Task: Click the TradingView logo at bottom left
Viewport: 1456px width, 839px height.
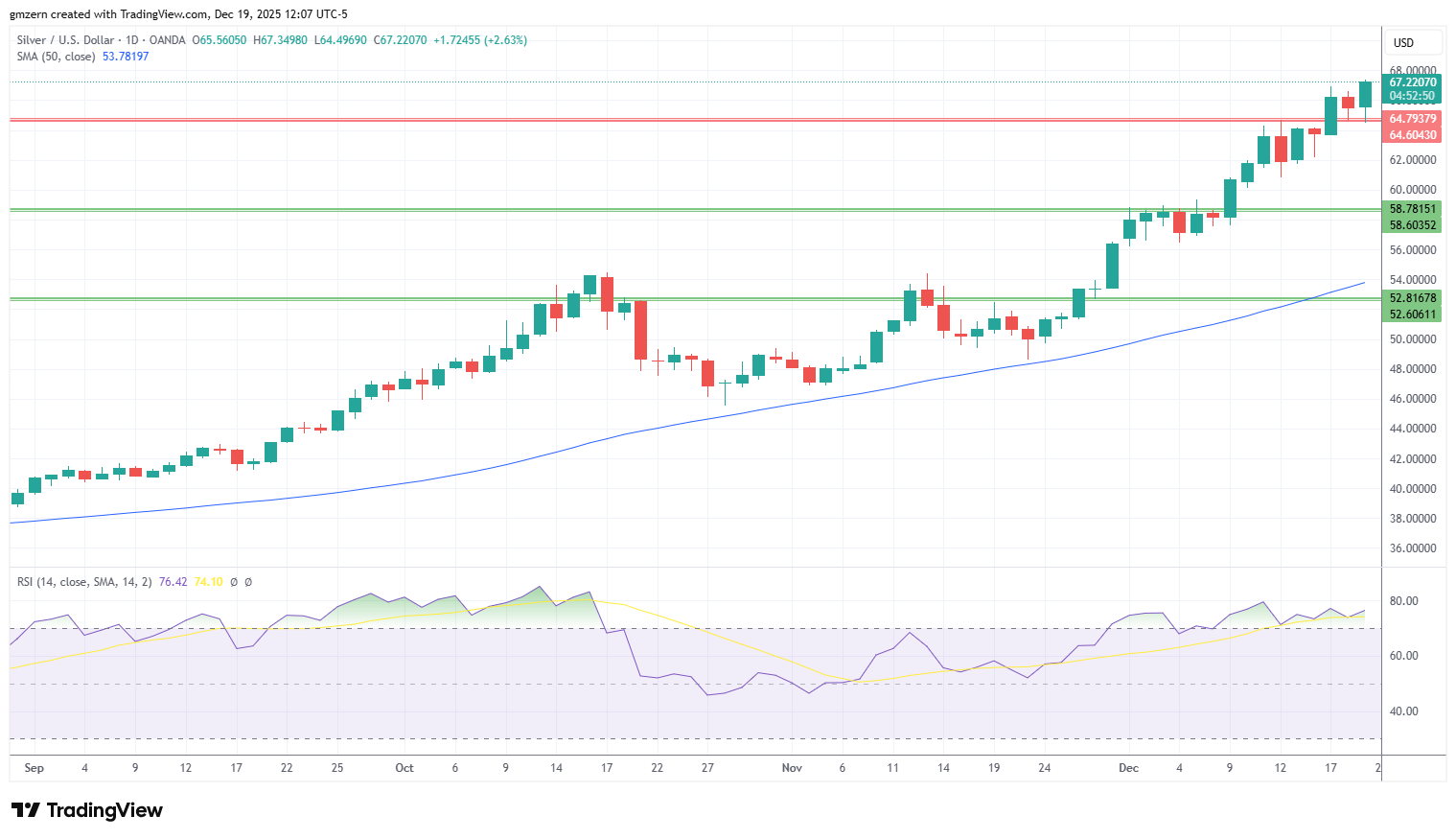Action: coord(87,810)
